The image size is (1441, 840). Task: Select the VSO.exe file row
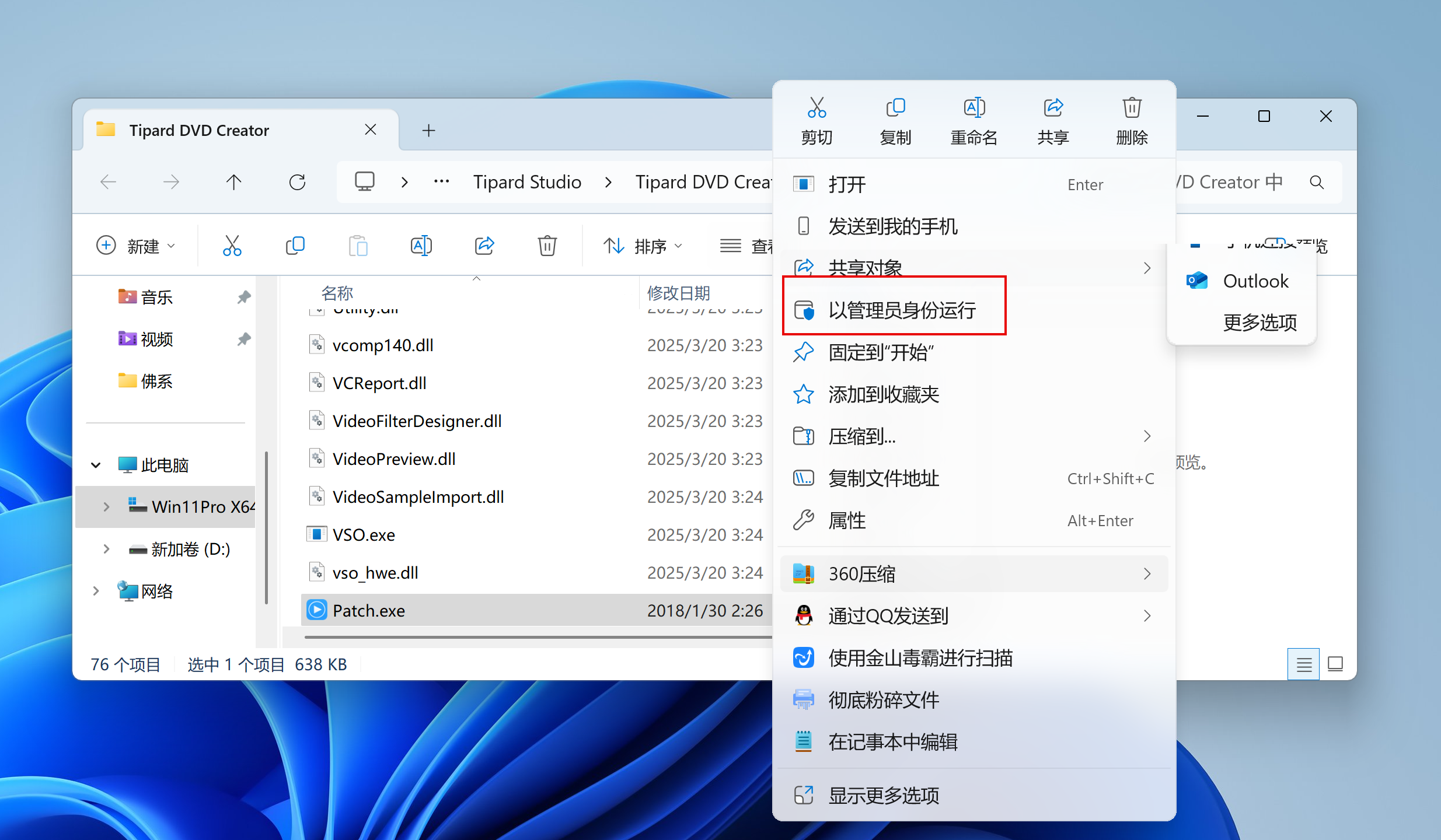click(x=364, y=534)
